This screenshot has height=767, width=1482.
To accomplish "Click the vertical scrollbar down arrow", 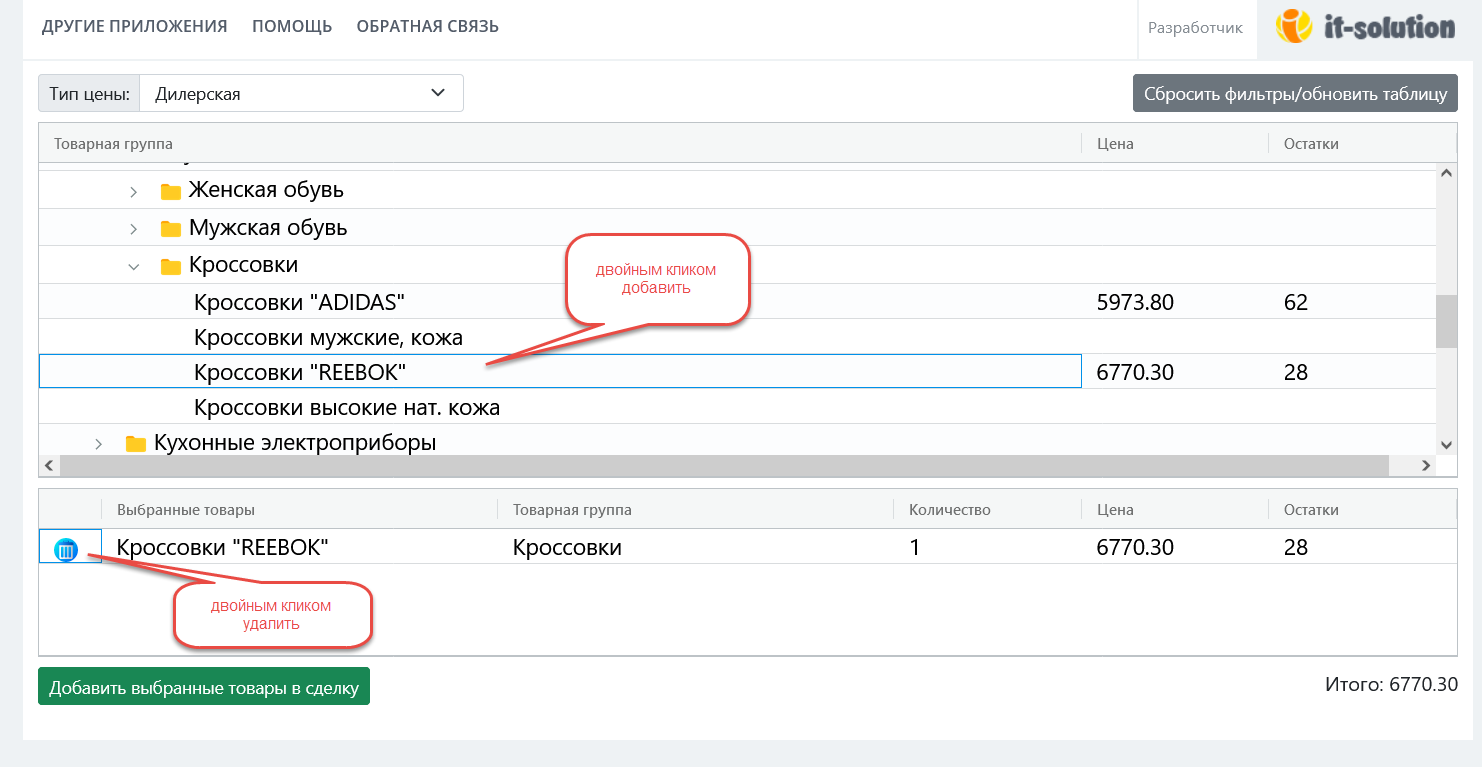I will (x=1446, y=444).
